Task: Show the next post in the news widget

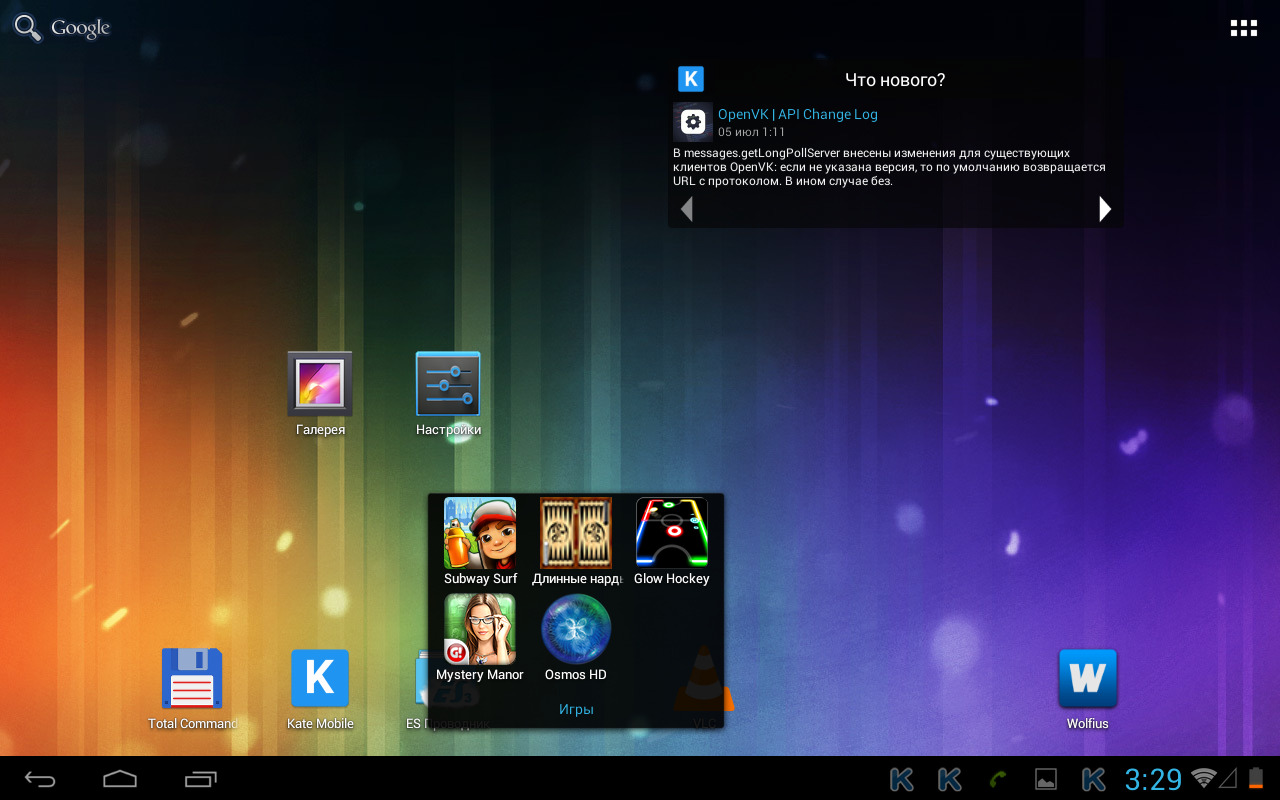Action: pos(1105,208)
